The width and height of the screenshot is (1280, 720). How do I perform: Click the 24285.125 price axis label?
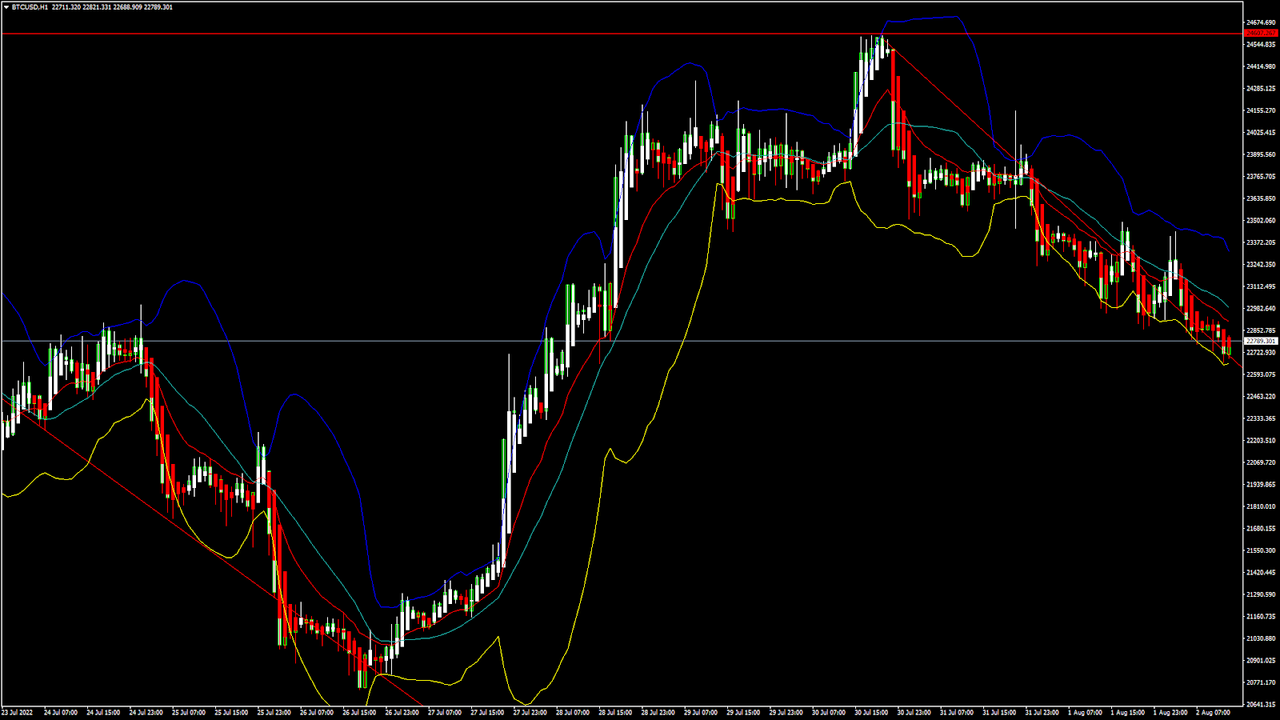coord(1261,88)
